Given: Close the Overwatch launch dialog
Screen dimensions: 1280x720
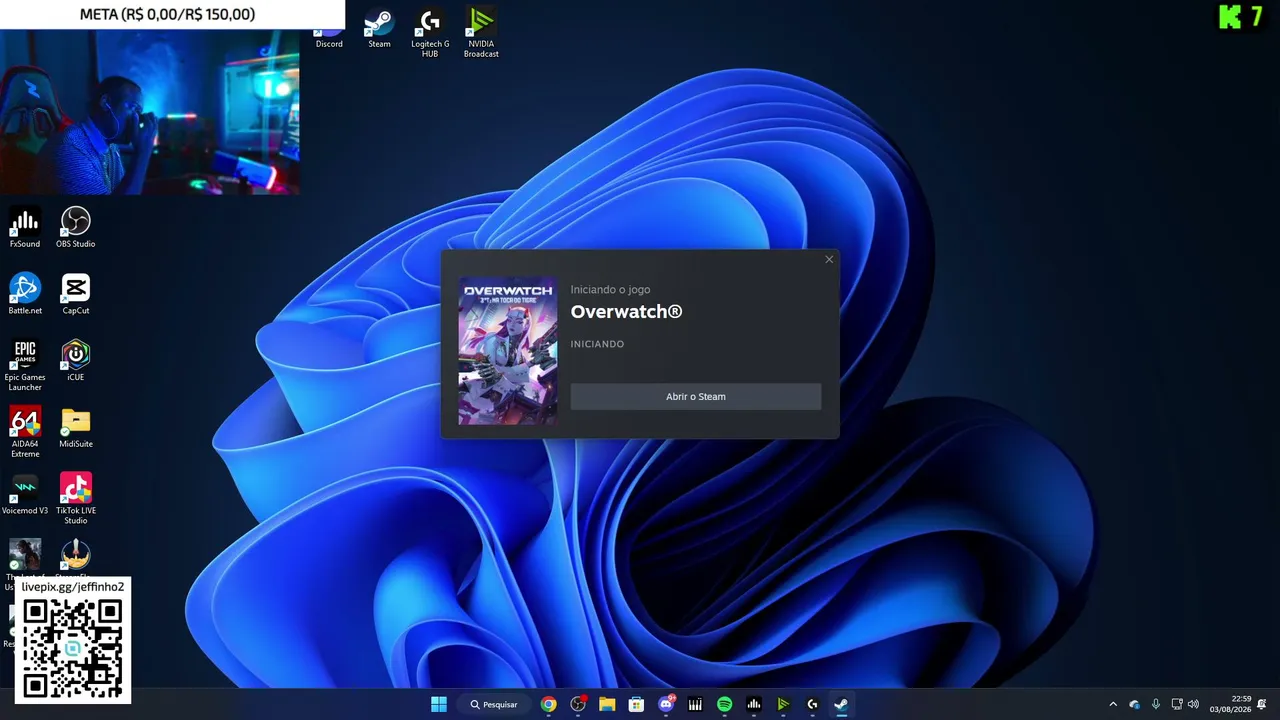Looking at the screenshot, I should click(x=829, y=260).
